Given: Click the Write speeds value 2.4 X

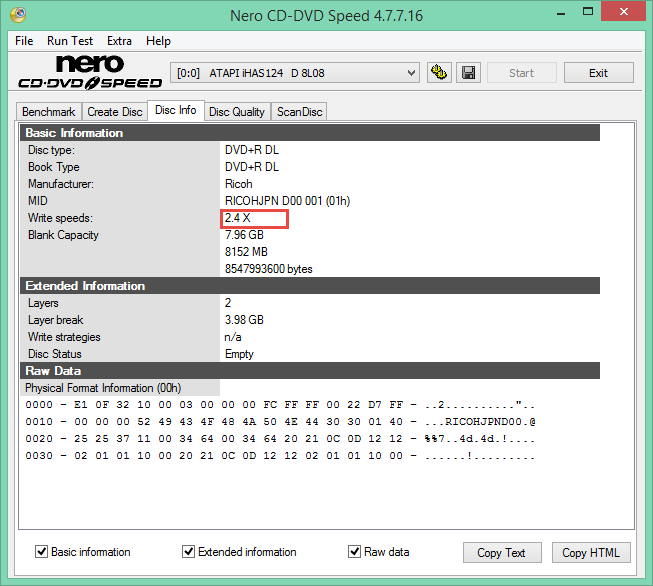Looking at the screenshot, I should (x=237, y=218).
